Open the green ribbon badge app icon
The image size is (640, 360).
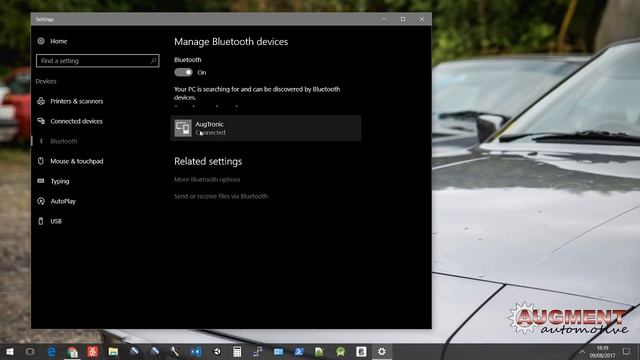tap(340, 351)
